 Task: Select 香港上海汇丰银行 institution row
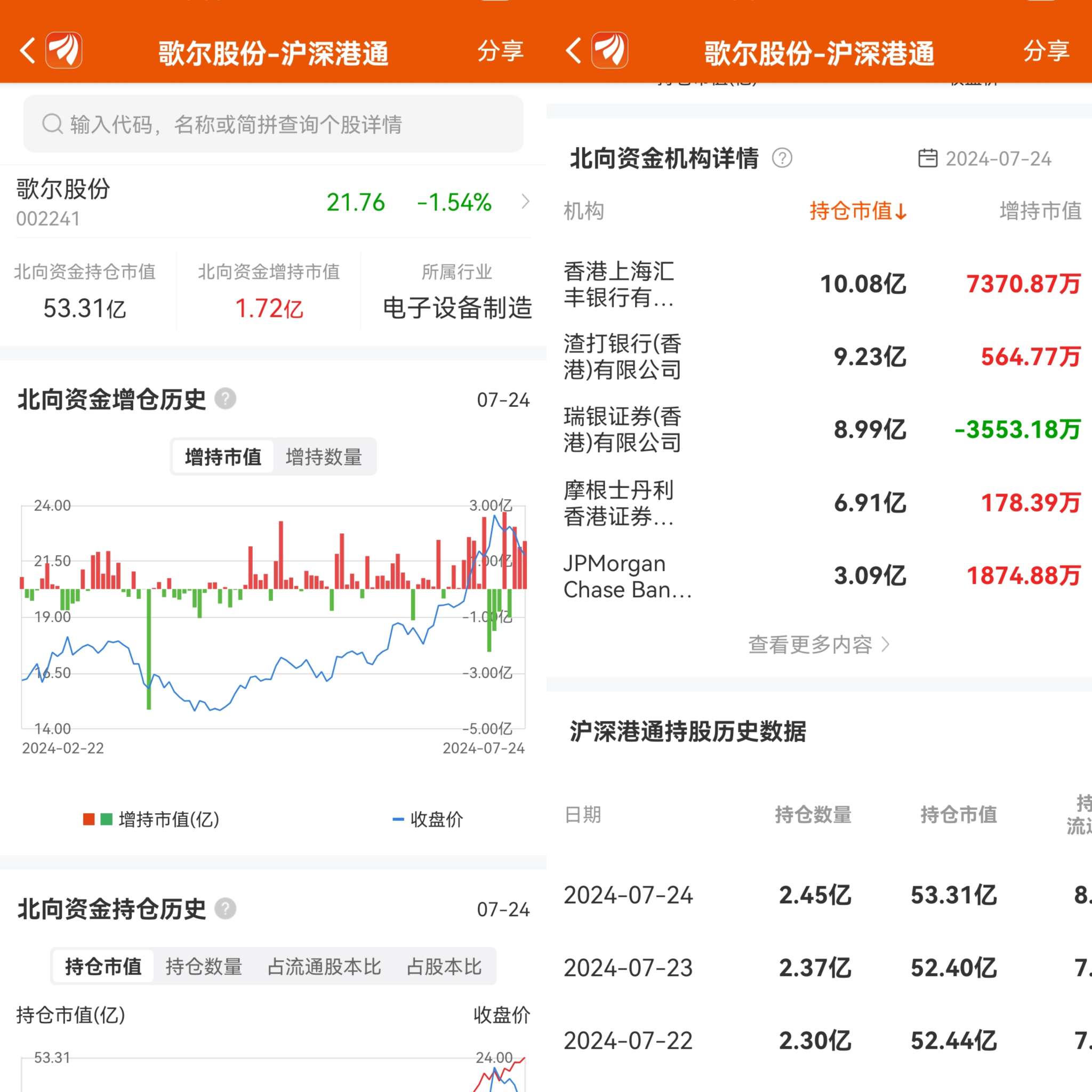[819, 284]
